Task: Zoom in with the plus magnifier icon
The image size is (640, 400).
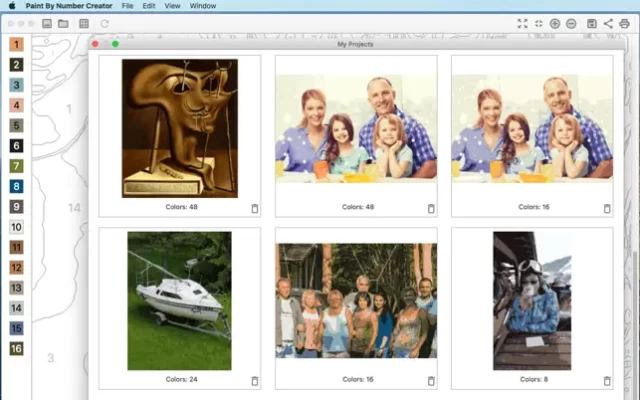Action: pos(555,23)
